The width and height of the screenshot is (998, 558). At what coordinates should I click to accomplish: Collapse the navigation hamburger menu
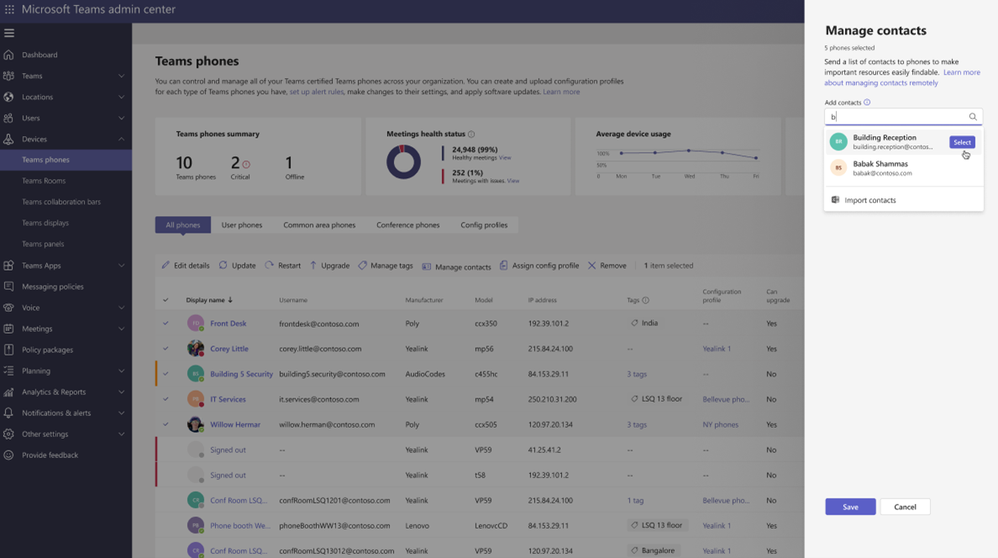click(x=9, y=32)
